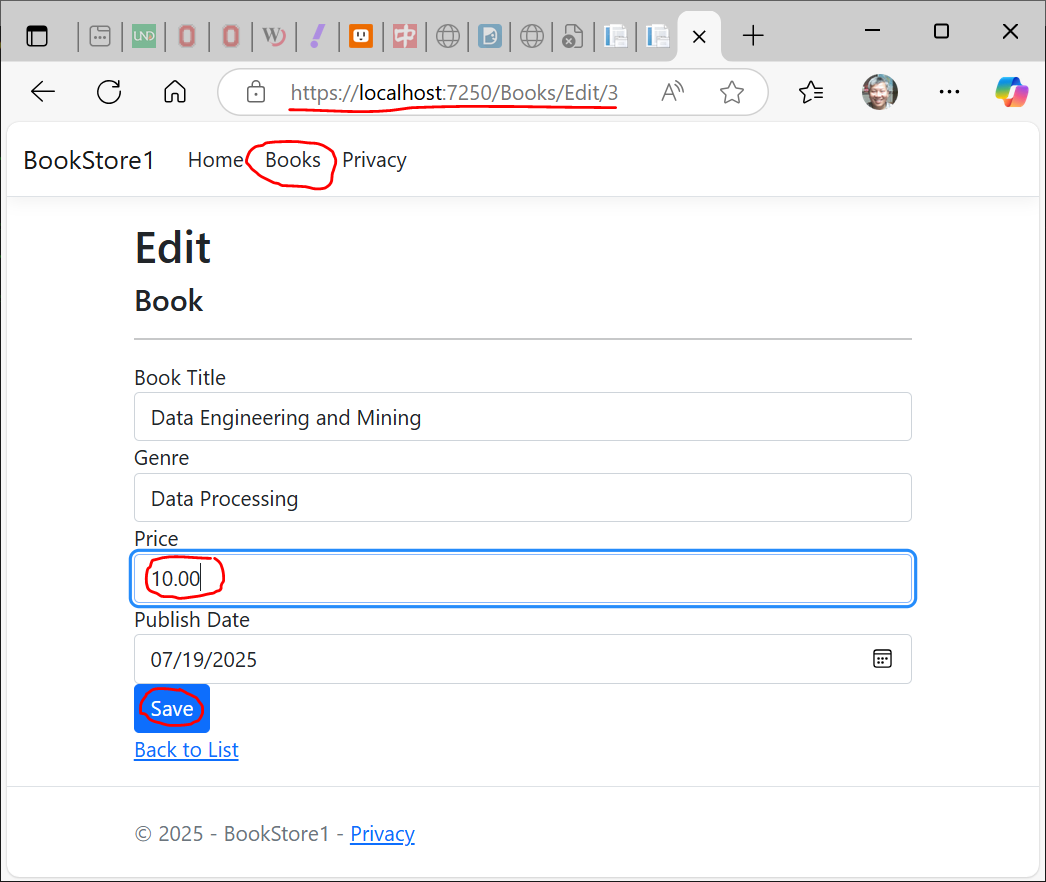Click the Publish Date field
1046x882 pixels.
pos(522,659)
